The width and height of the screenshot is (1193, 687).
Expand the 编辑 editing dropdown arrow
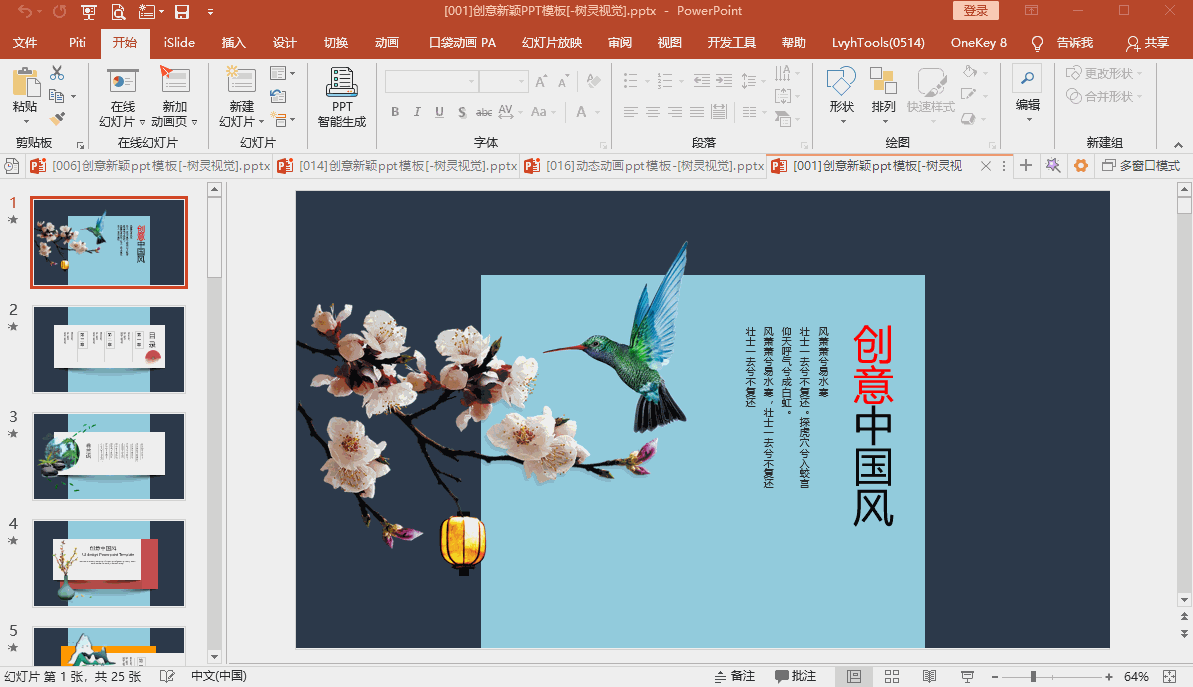point(1028,120)
